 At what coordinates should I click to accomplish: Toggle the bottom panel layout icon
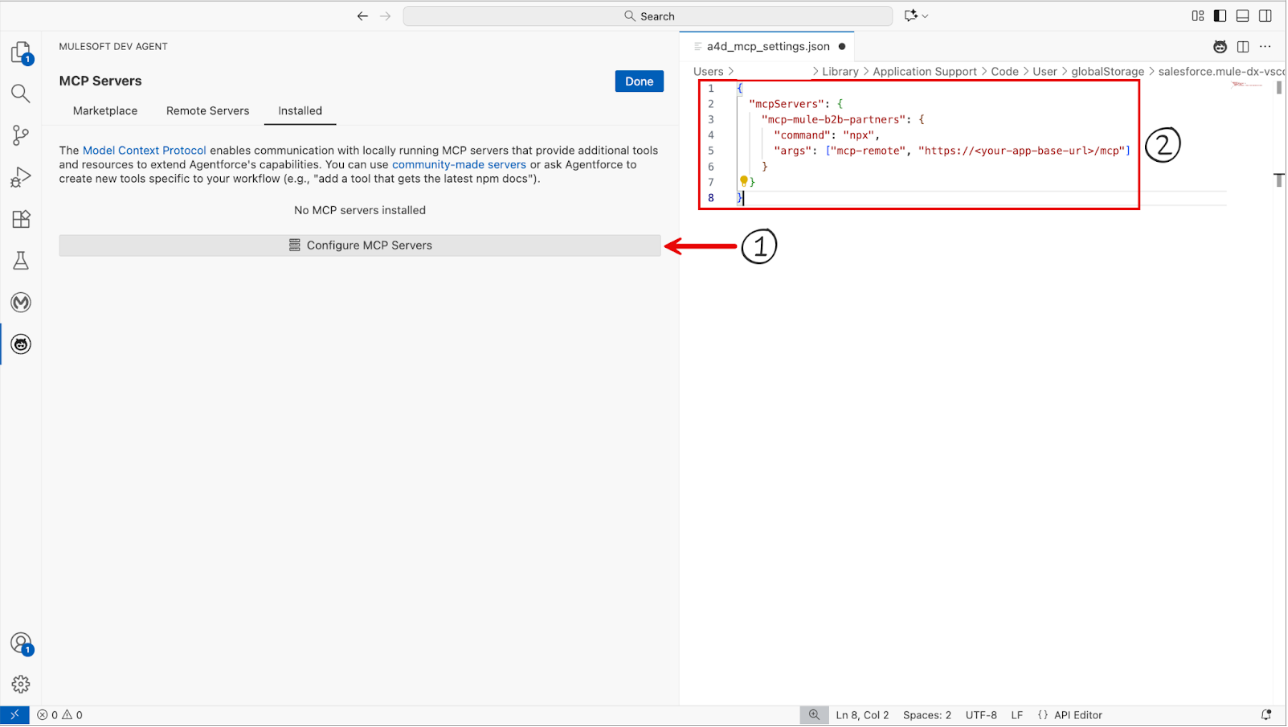point(1243,16)
